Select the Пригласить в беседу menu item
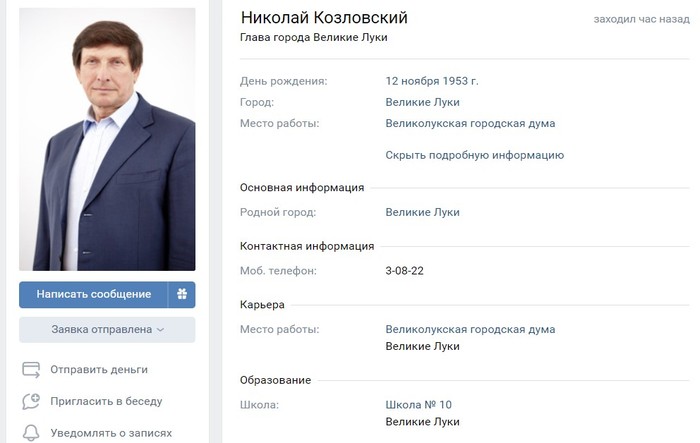 106,401
